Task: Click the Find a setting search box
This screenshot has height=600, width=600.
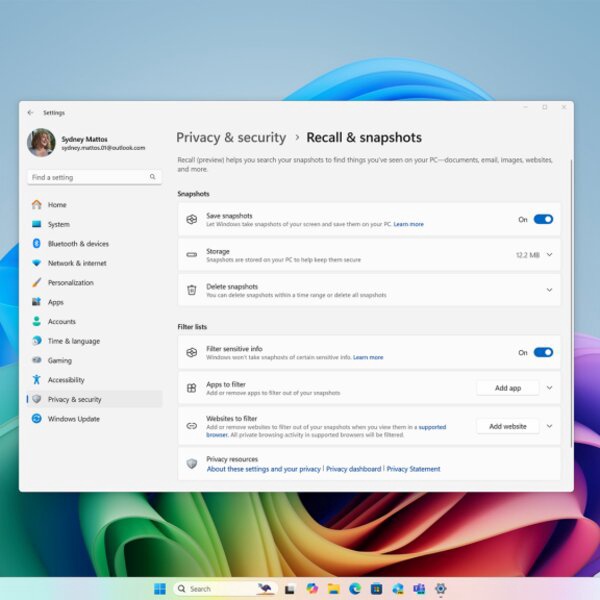Action: pos(94,177)
